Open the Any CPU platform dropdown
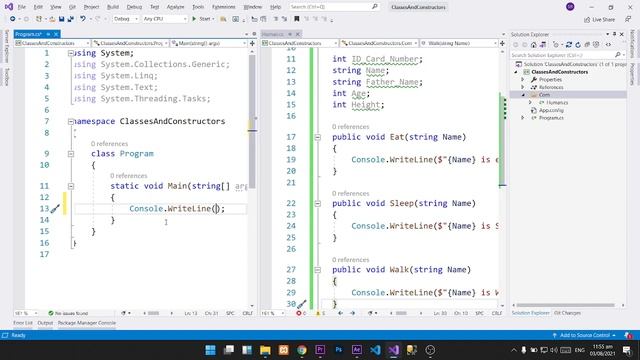 pyautogui.click(x=164, y=19)
